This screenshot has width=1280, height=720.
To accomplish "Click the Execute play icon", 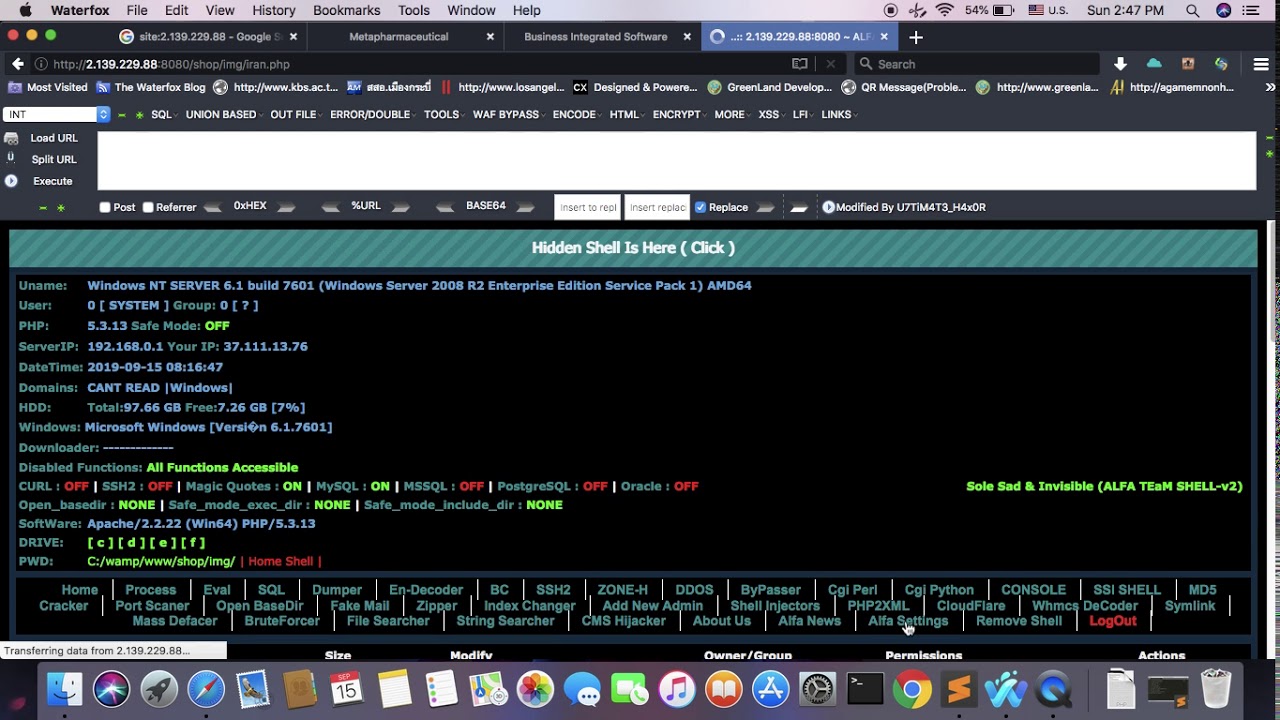I will click(x=12, y=181).
